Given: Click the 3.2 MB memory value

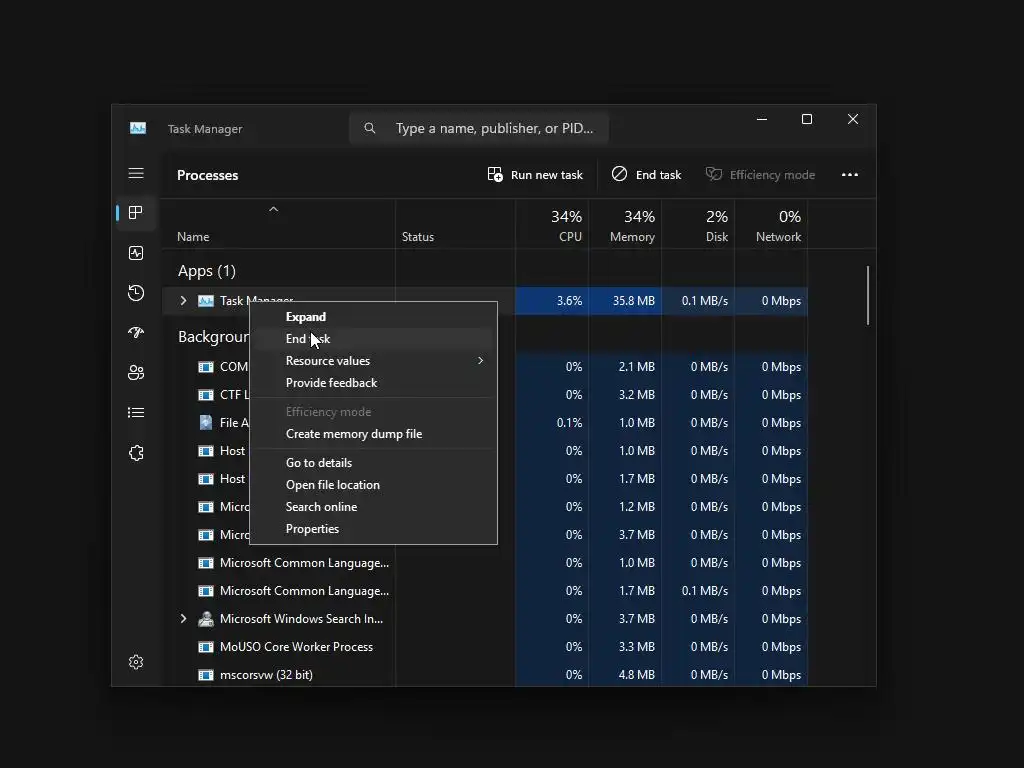Looking at the screenshot, I should (637, 394).
